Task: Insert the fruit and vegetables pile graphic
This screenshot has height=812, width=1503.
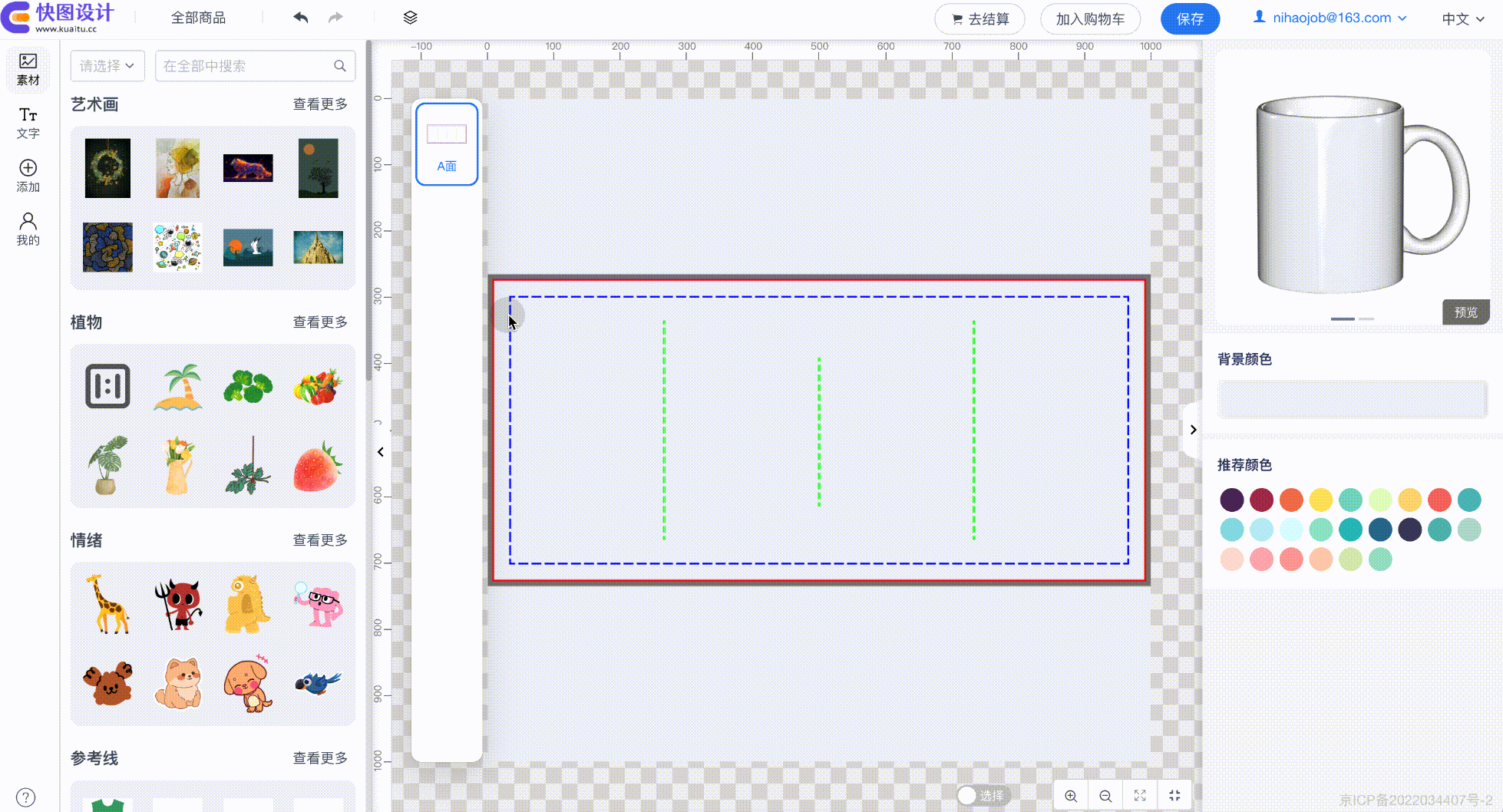Action: click(318, 387)
